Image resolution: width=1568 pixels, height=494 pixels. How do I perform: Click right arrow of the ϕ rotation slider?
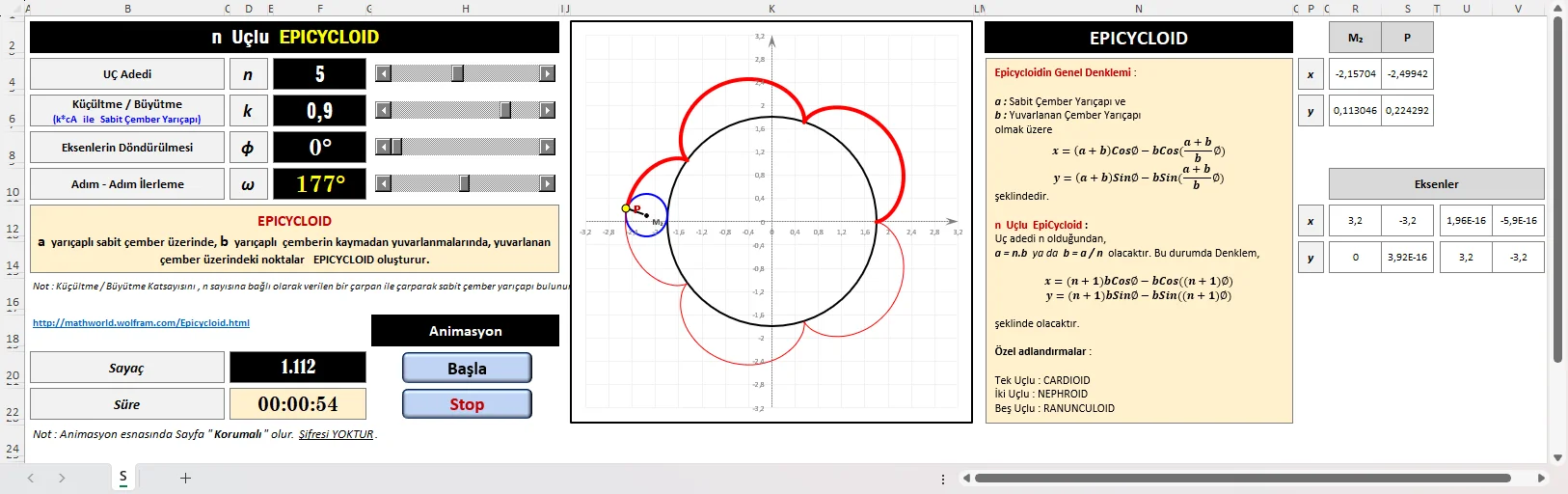pos(548,147)
